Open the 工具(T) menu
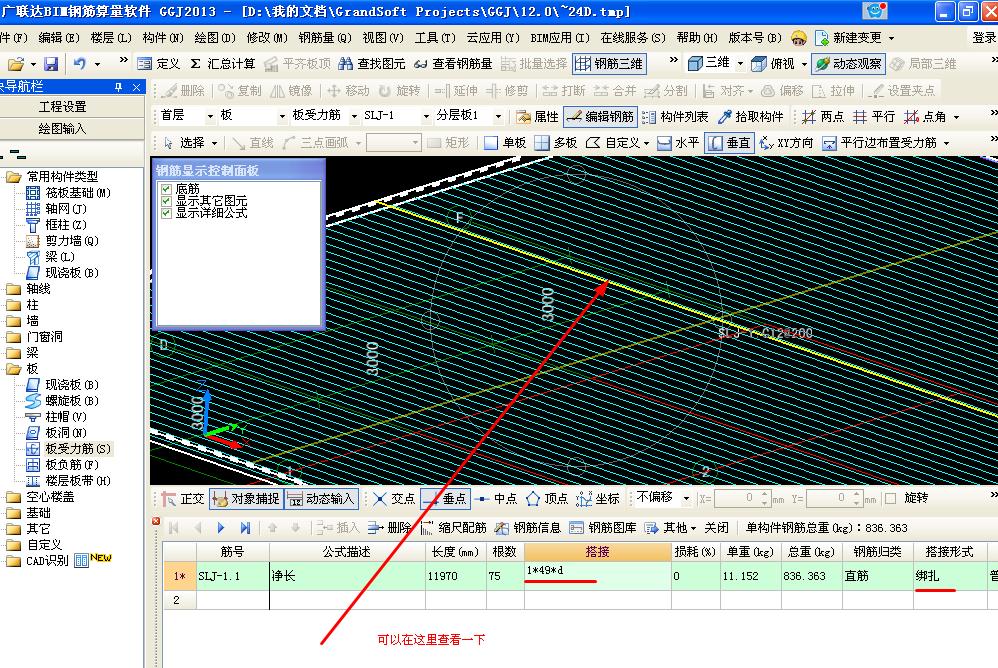Image resolution: width=998 pixels, height=668 pixels. [x=435, y=38]
